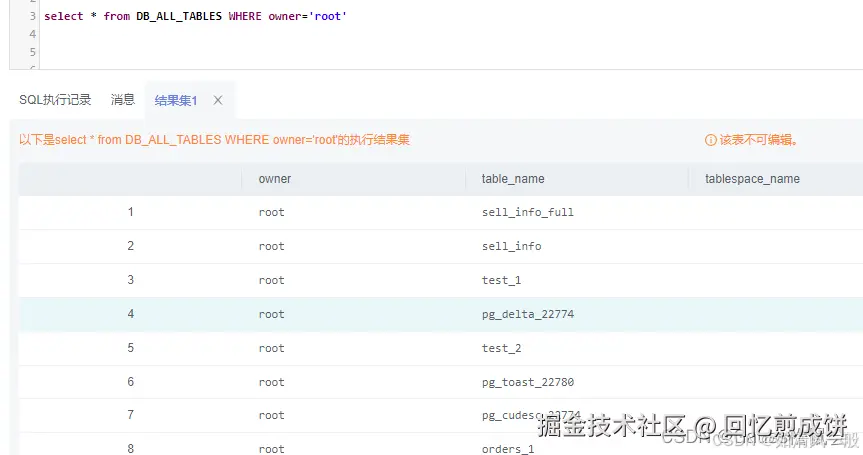Image resolution: width=863 pixels, height=455 pixels.
Task: Click editor line number 5
Action: pyautogui.click(x=32, y=52)
